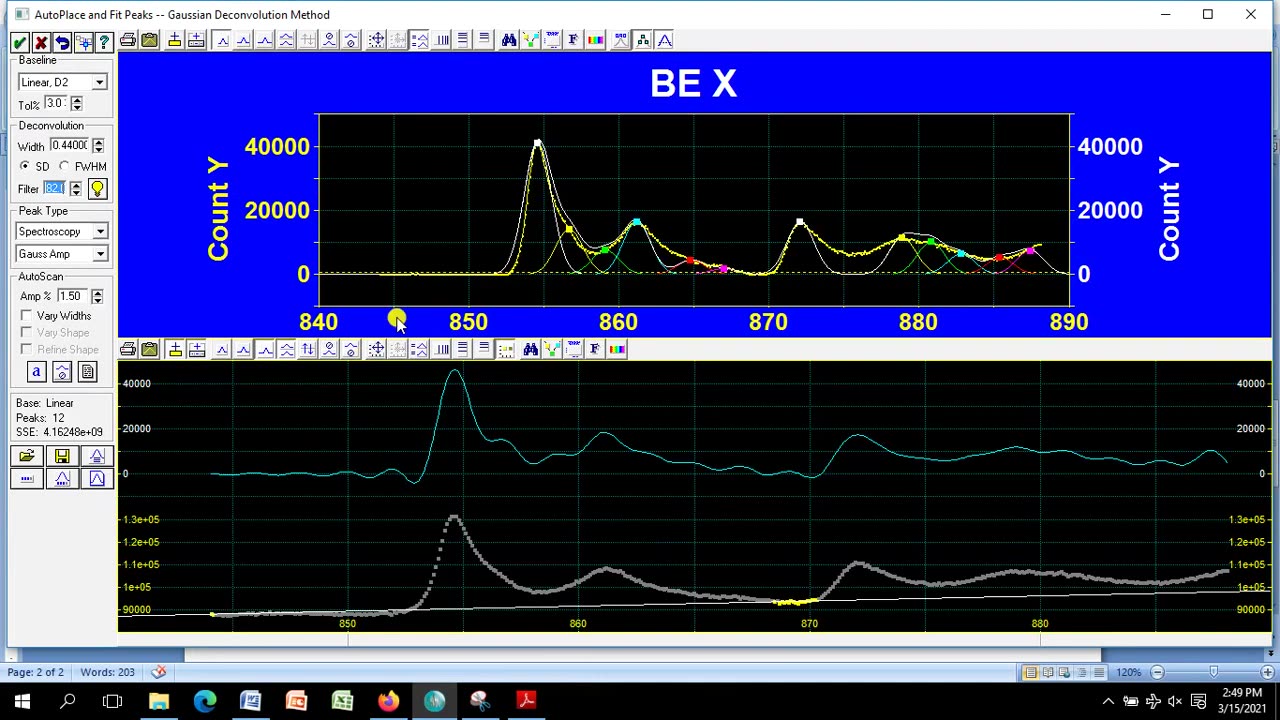1280x720 pixels.
Task: Open help with the question mark icon
Action: tap(104, 41)
